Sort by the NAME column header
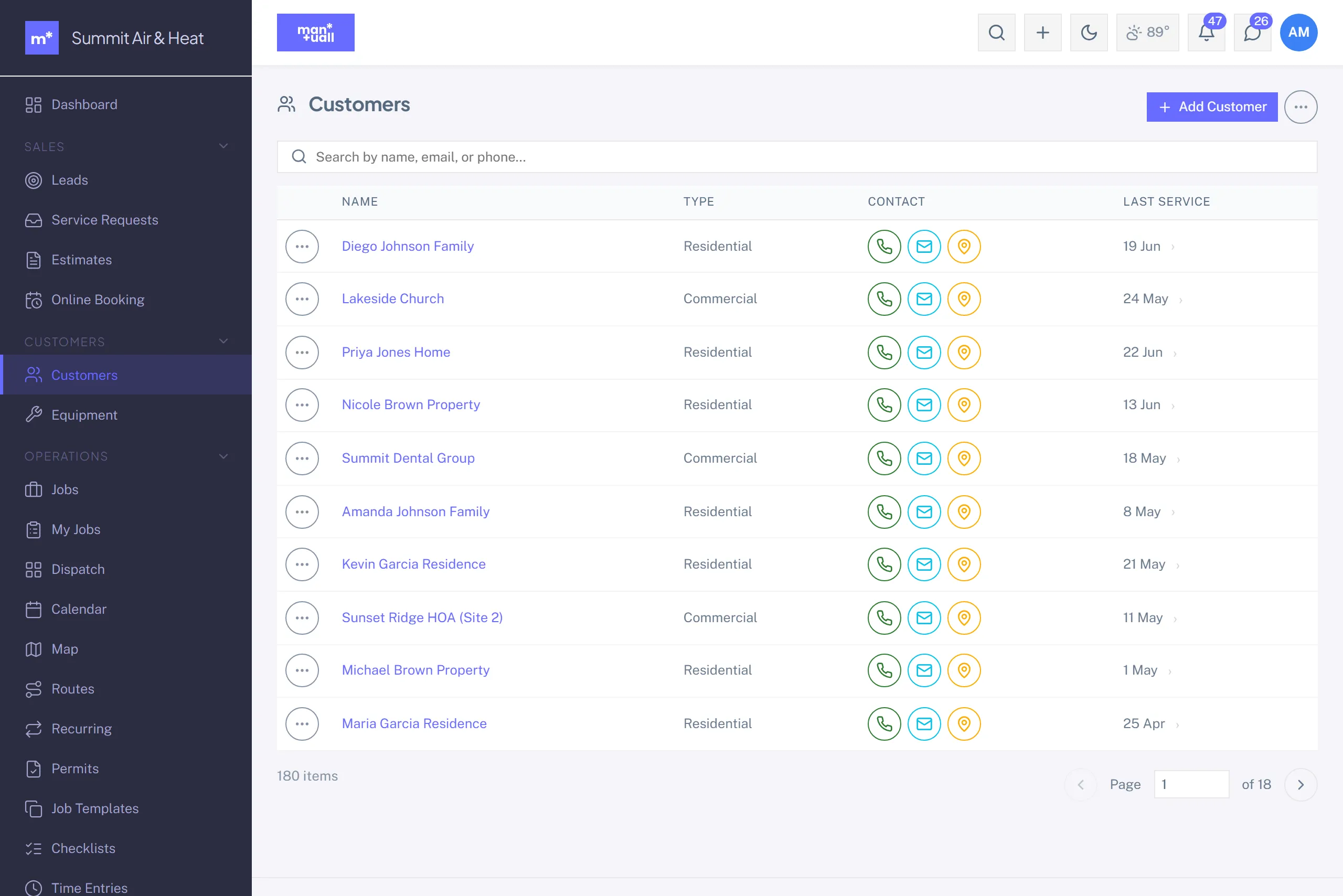 [359, 202]
